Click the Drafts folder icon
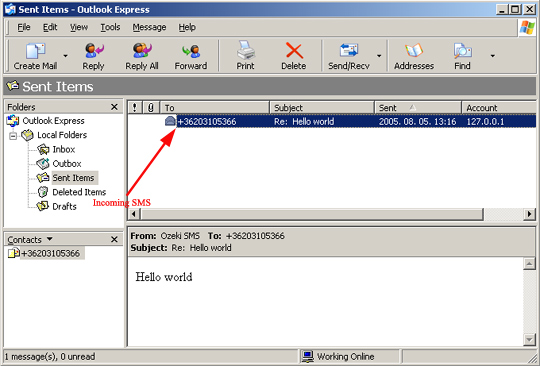Screen dimensions: 540x366 pos(43,206)
